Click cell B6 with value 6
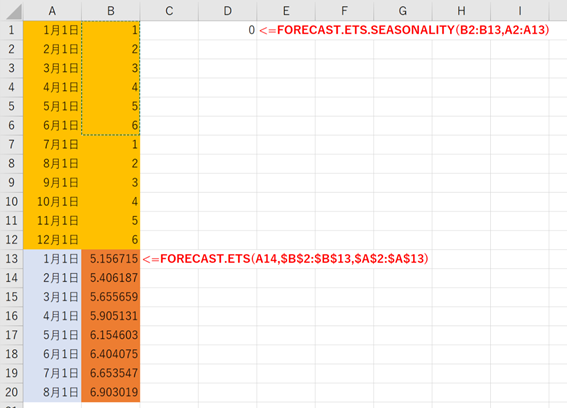 [x=111, y=125]
